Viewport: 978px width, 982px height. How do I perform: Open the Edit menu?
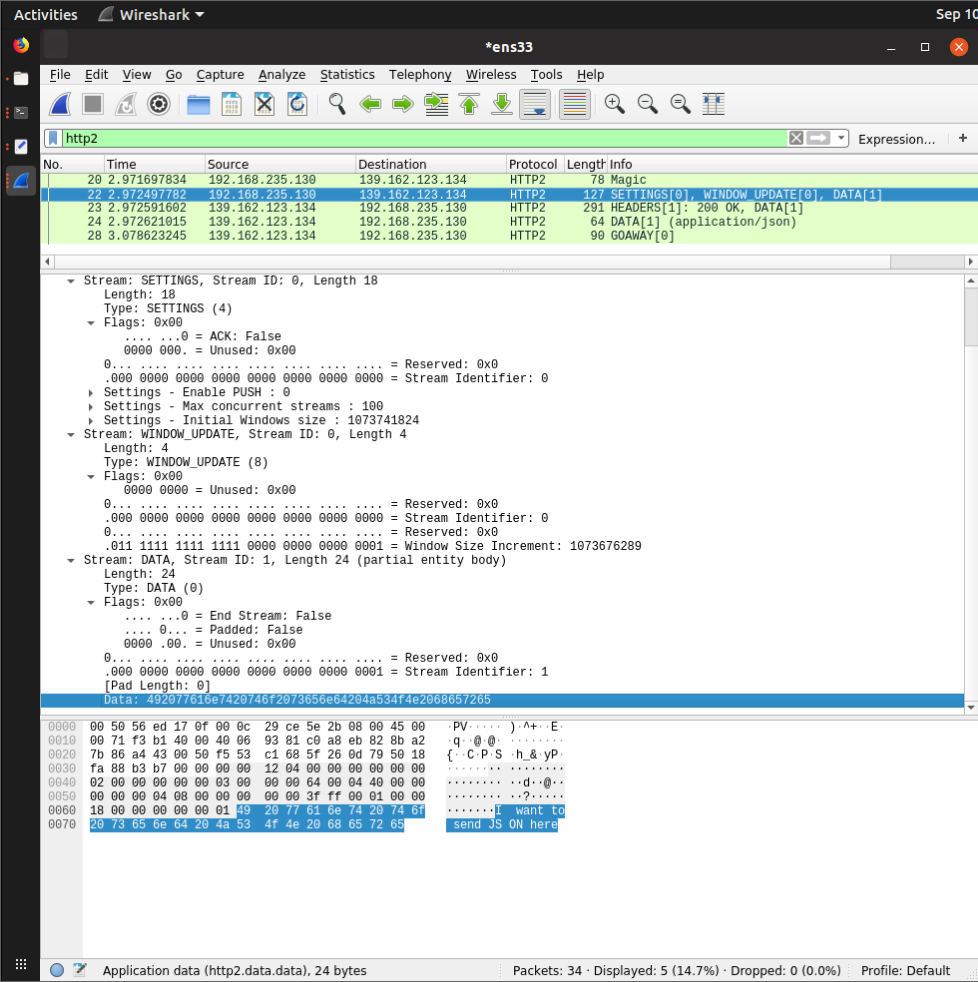click(x=96, y=75)
